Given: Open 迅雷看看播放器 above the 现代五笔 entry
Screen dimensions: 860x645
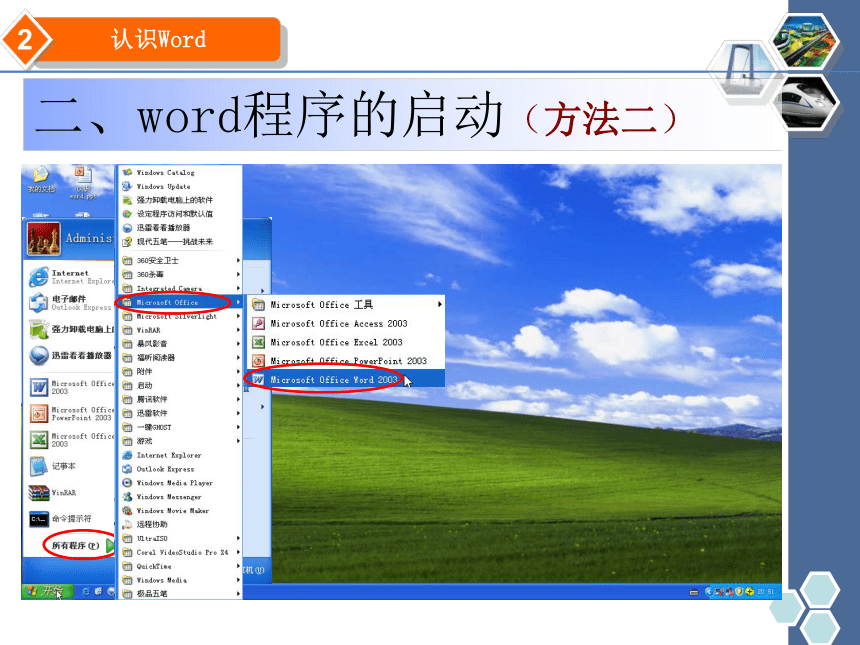Looking at the screenshot, I should point(156,228).
